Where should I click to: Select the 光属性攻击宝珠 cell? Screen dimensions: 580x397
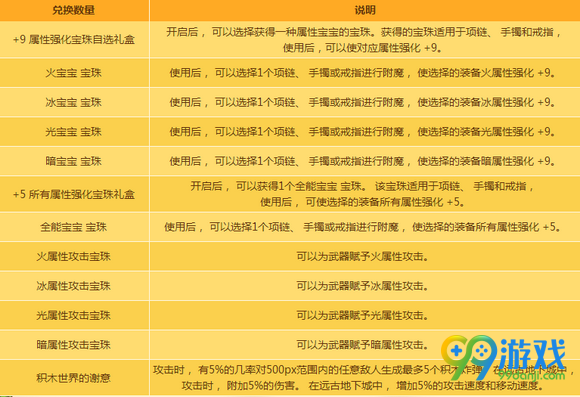74,315
